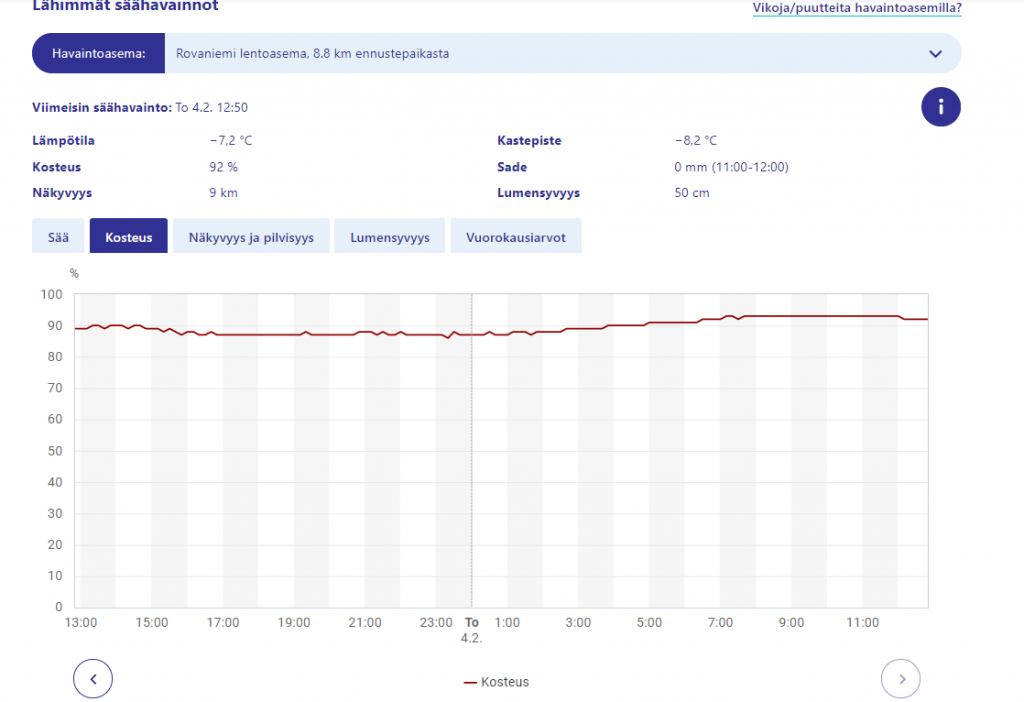Toggle the Kosteus series legend label
This screenshot has width=1024, height=702.
(505, 683)
